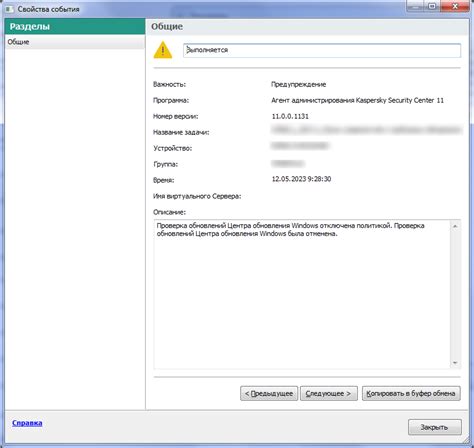Click the description scrollbar down arrow
The image size is (474, 448).
tap(455, 363)
